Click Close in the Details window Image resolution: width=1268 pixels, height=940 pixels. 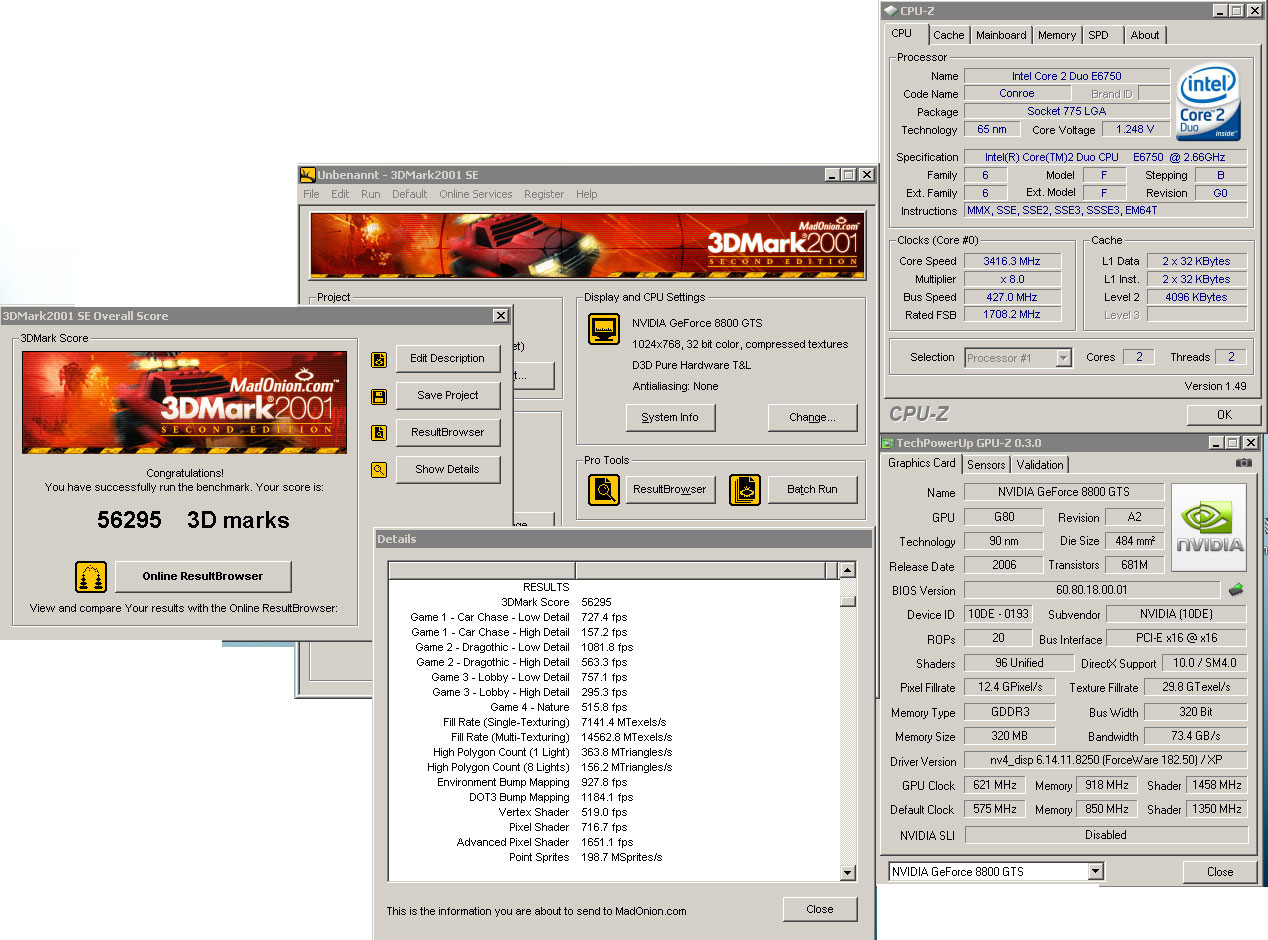point(820,909)
